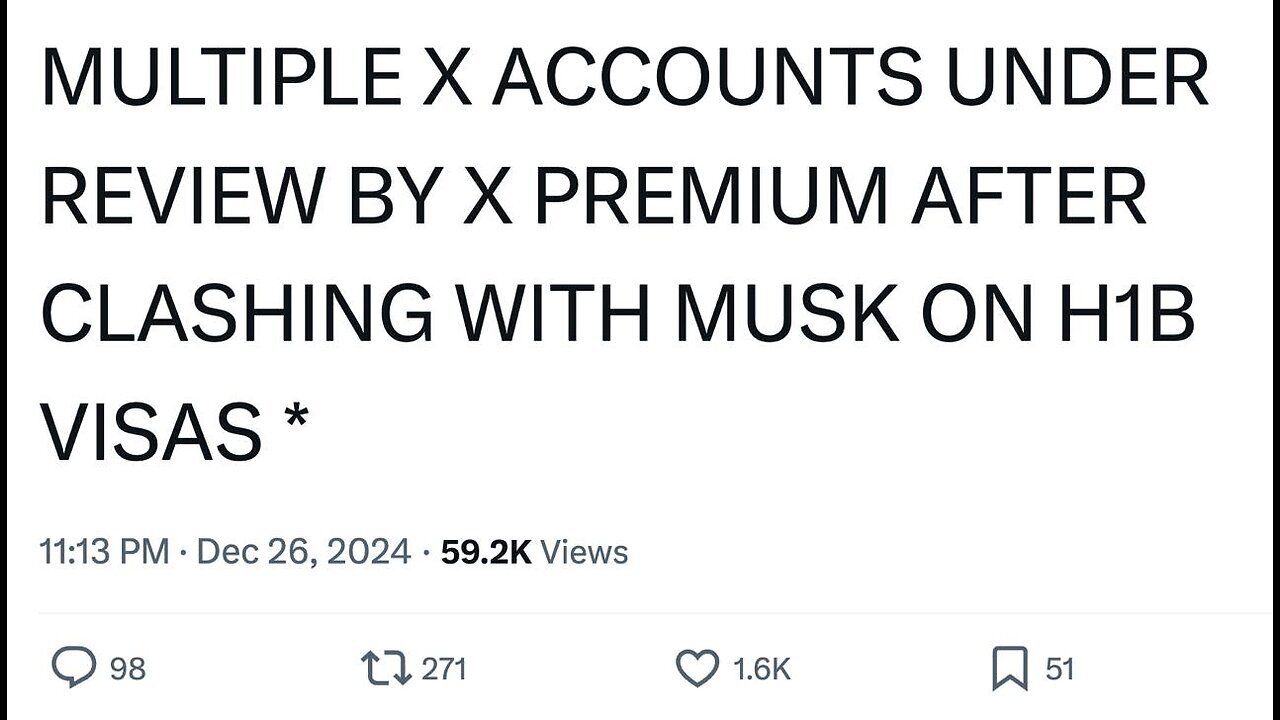
Task: Click the repost arrows icon
Action: click(388, 668)
